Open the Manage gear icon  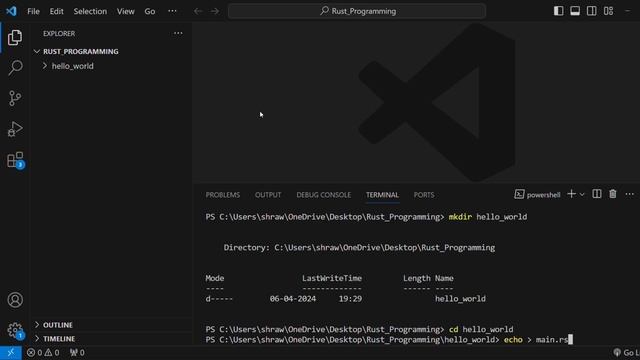pos(16,331)
